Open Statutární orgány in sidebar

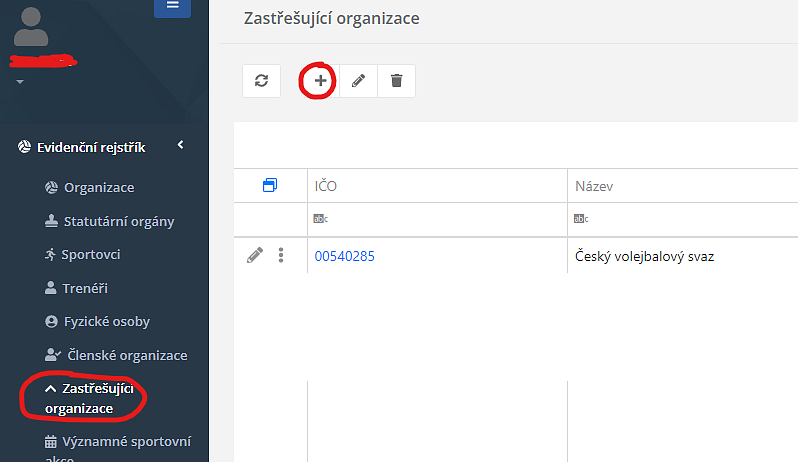pyautogui.click(x=118, y=221)
